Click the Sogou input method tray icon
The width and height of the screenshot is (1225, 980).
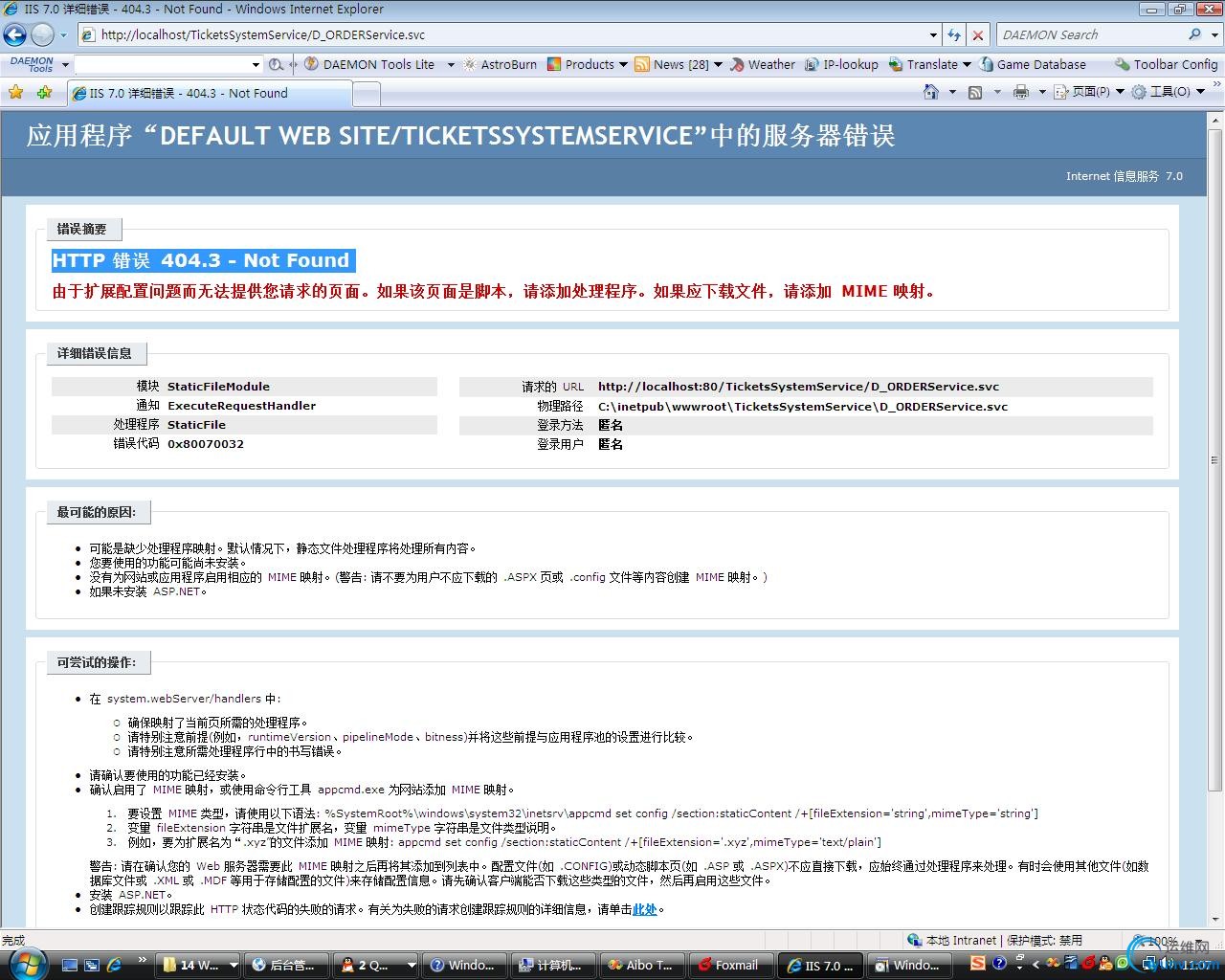[978, 963]
